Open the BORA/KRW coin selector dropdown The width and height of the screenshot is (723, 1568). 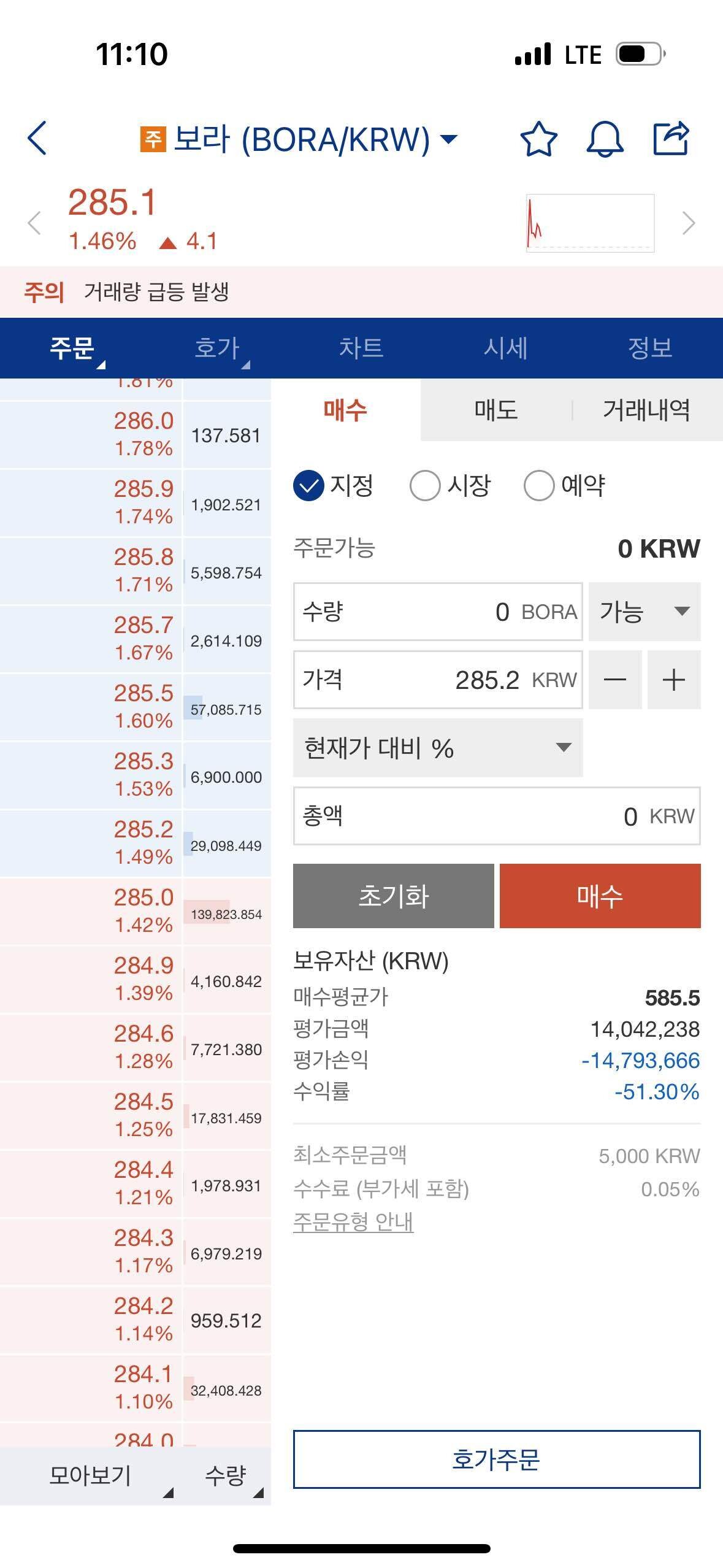pyautogui.click(x=447, y=140)
